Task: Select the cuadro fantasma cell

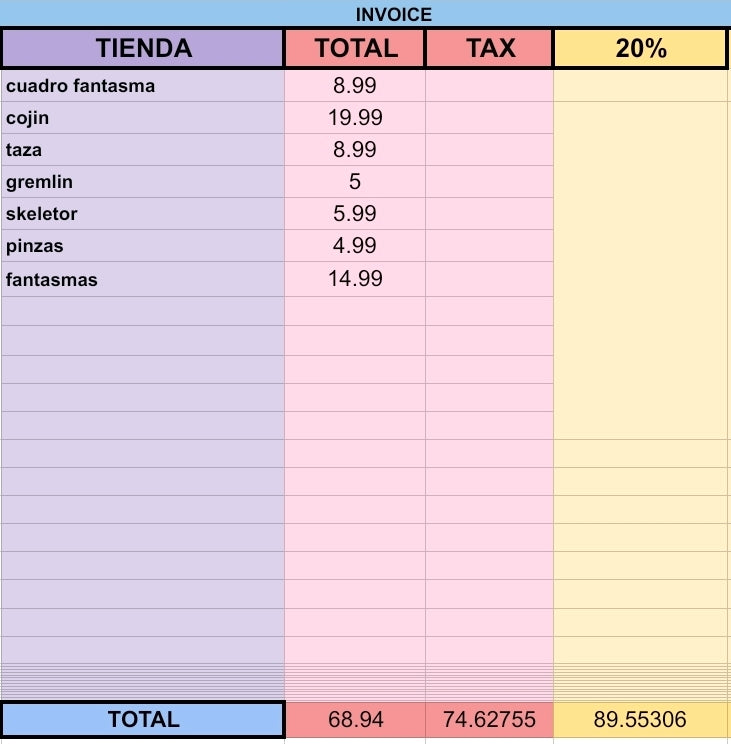Action: point(143,86)
